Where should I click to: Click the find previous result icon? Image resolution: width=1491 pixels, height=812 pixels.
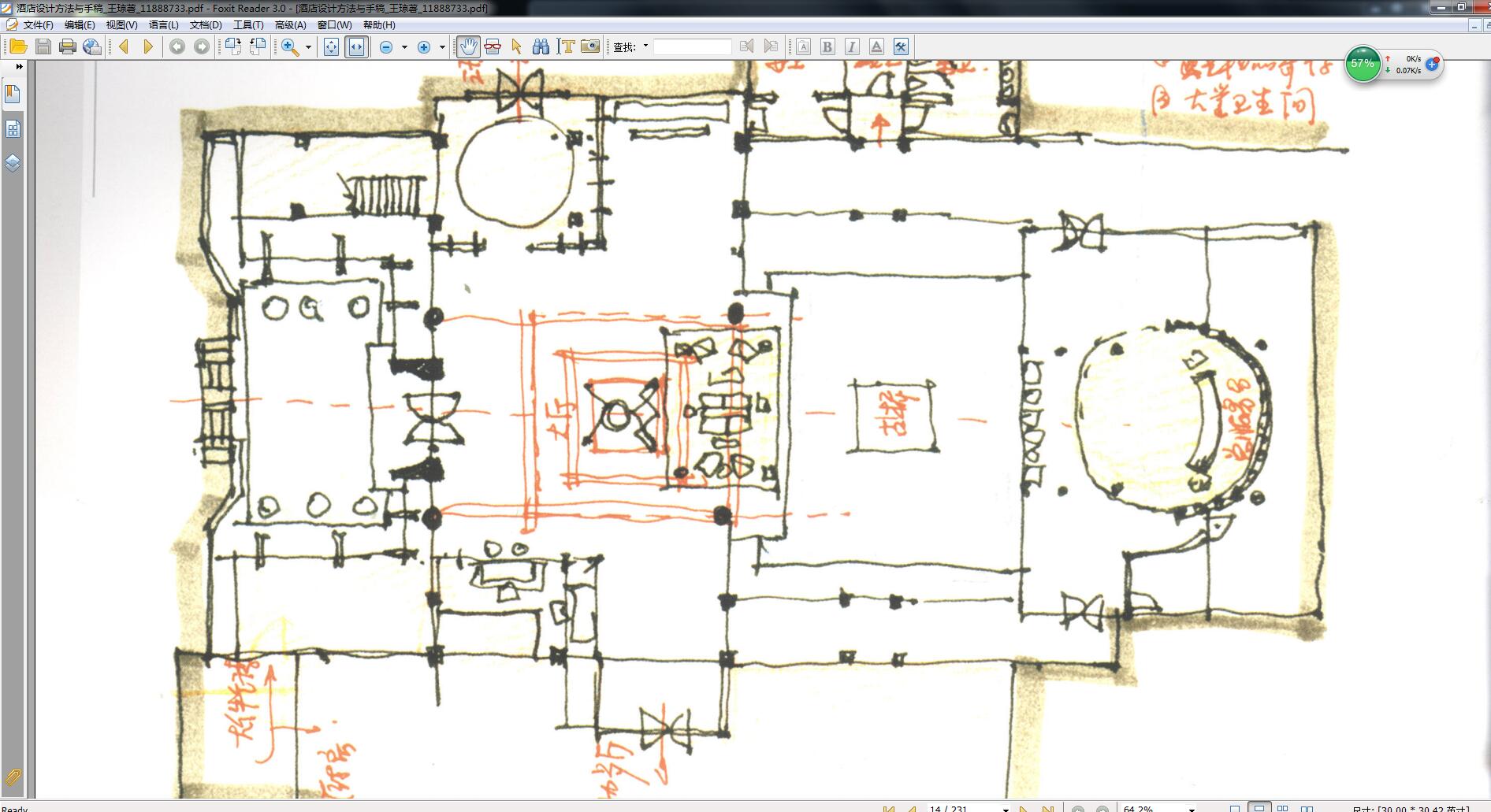point(746,47)
